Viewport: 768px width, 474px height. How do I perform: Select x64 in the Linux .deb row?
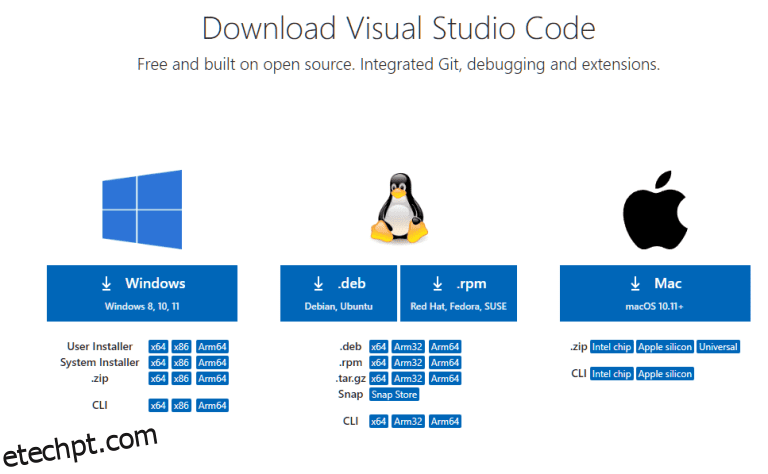click(x=379, y=347)
